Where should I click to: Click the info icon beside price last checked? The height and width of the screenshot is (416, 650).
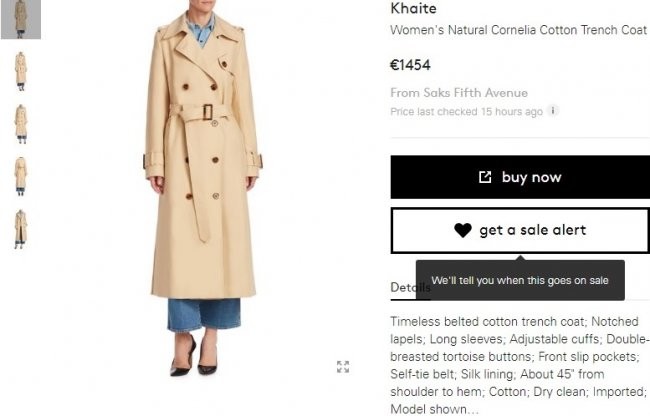554,111
